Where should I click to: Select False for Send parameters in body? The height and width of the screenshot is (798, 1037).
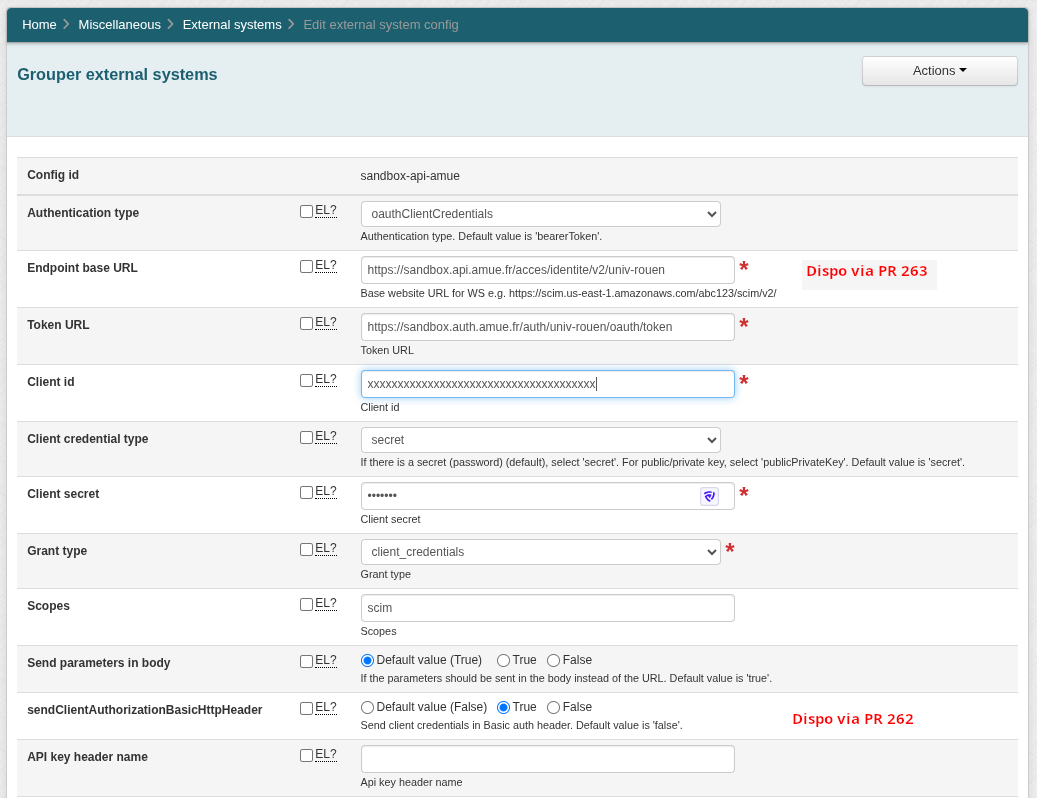(x=554, y=660)
